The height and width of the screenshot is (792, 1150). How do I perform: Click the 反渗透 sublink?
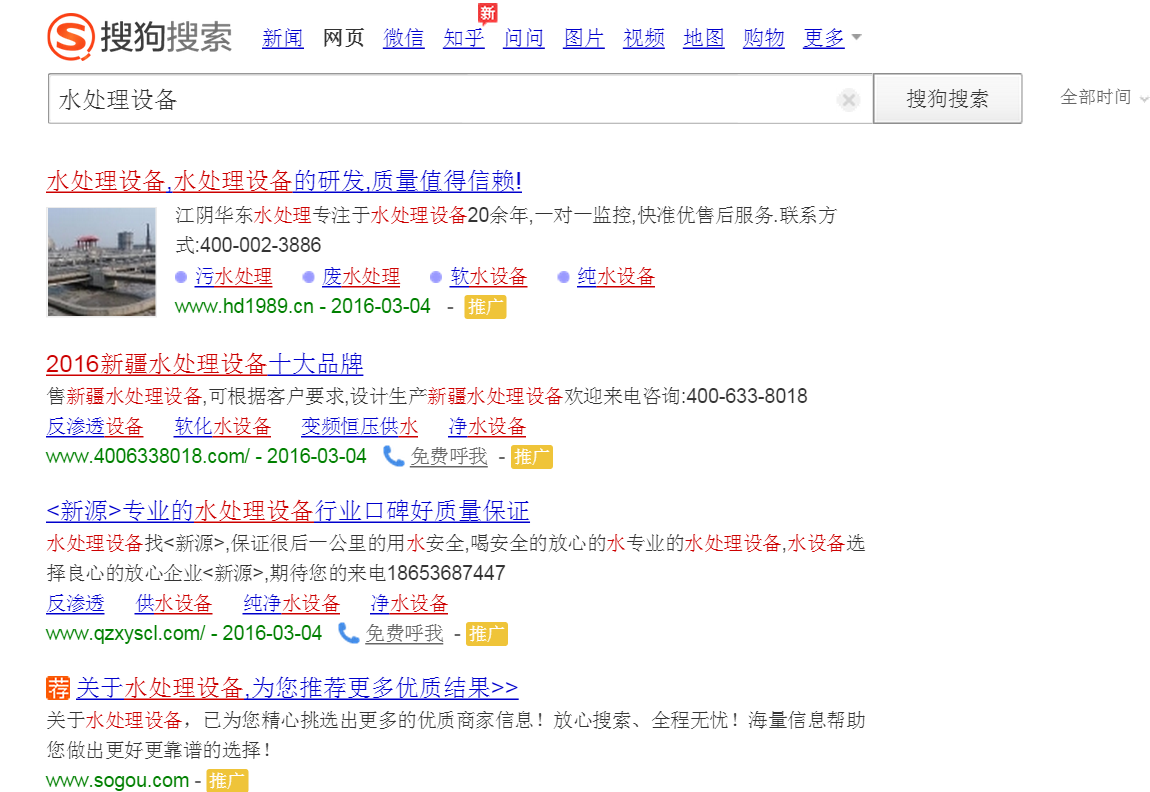click(x=76, y=604)
